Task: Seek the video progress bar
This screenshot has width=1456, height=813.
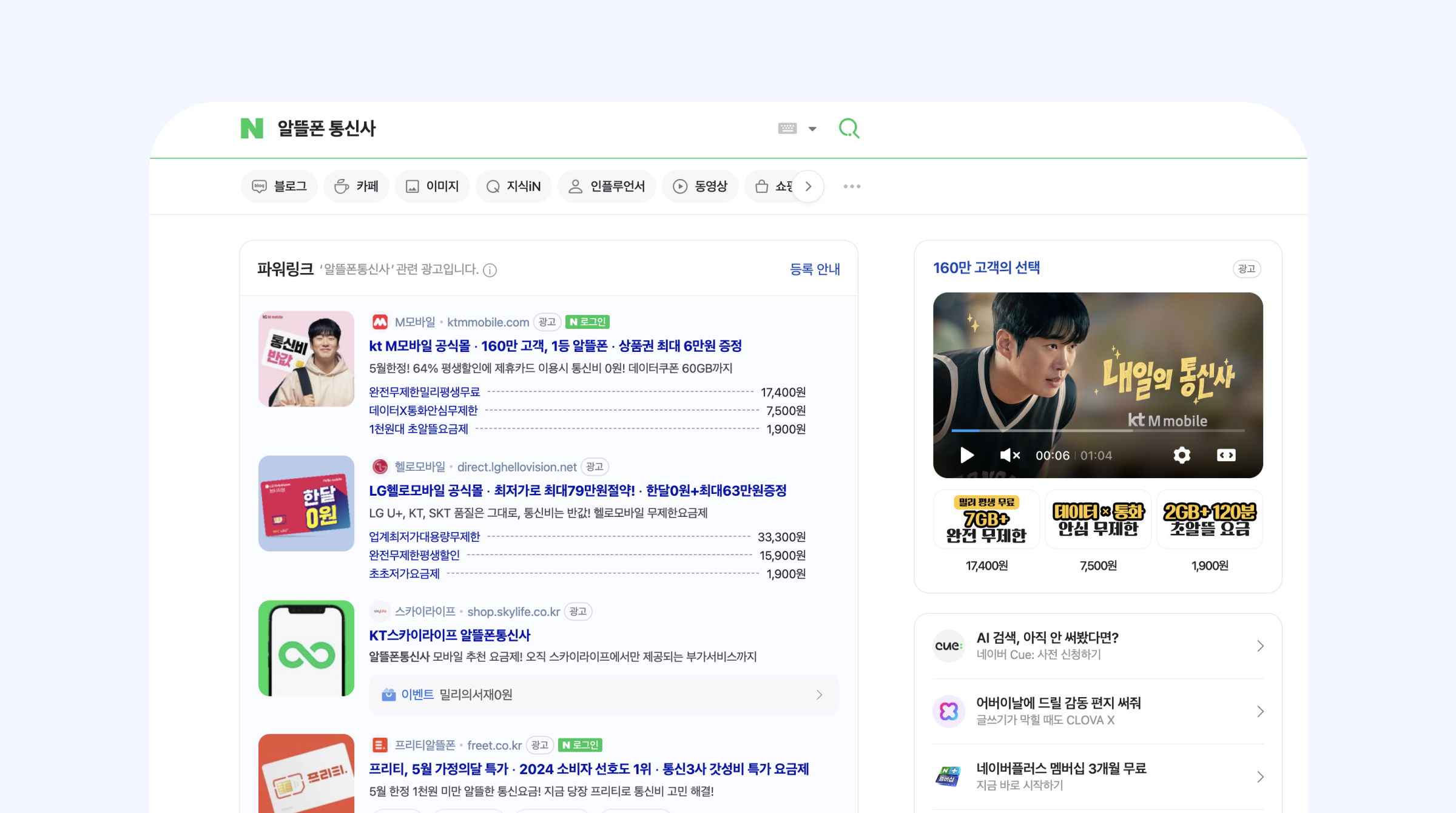Action: [x=1098, y=431]
